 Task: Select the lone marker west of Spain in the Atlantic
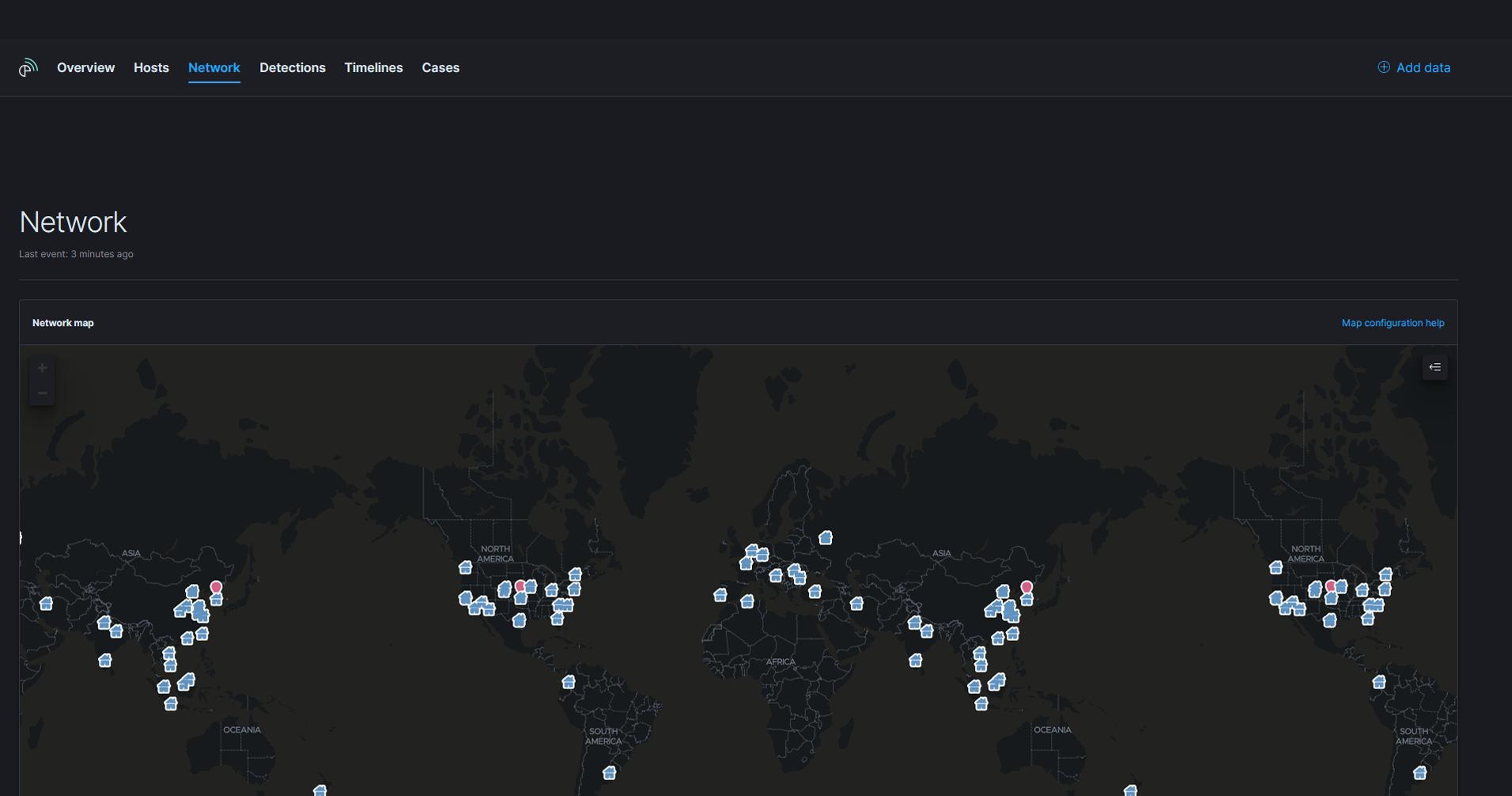pyautogui.click(x=720, y=595)
